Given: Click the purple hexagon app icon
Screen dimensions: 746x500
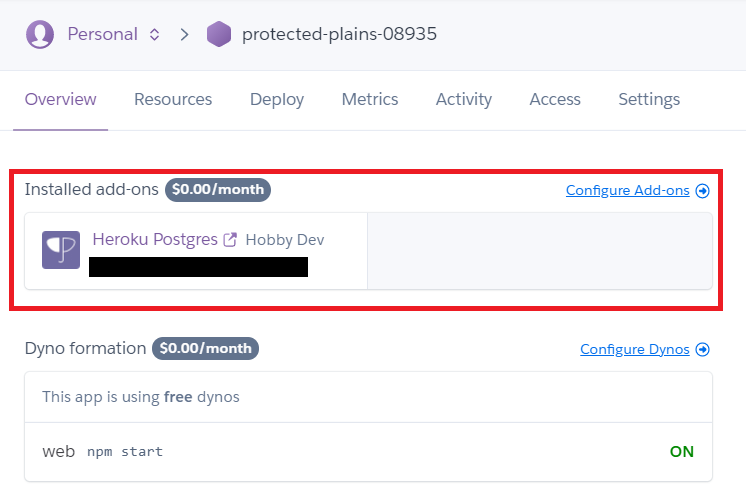Looking at the screenshot, I should (219, 34).
